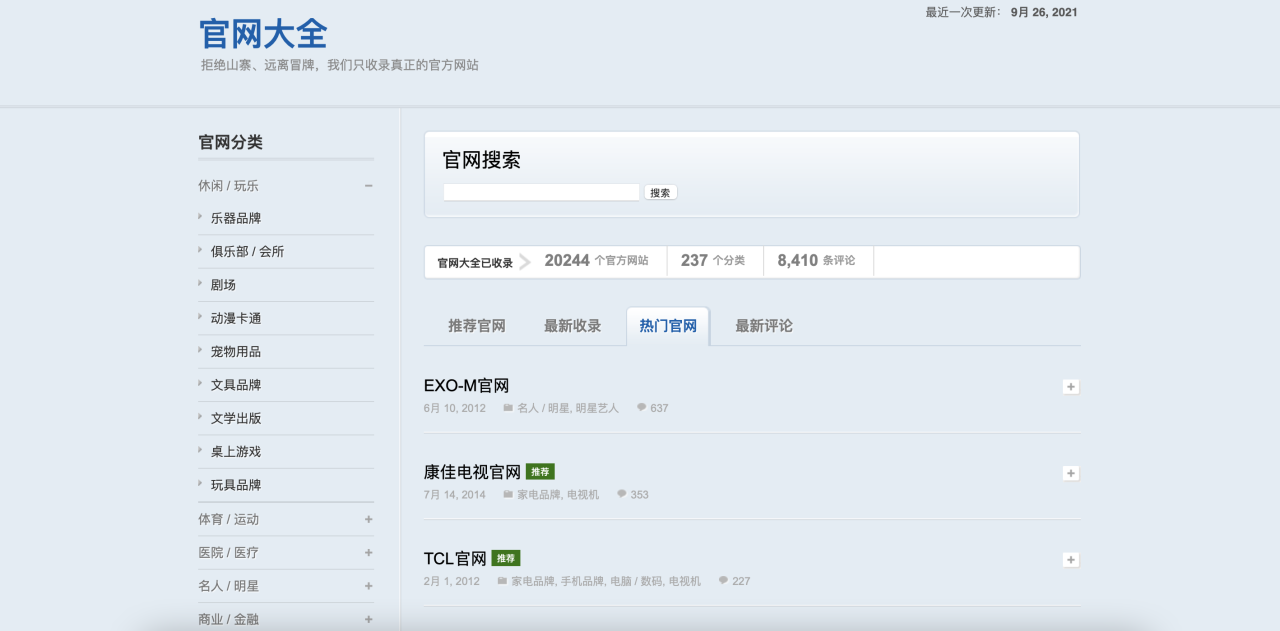Open the 玩具品牌 subcategory
The width and height of the screenshot is (1280, 631).
tap(236, 485)
